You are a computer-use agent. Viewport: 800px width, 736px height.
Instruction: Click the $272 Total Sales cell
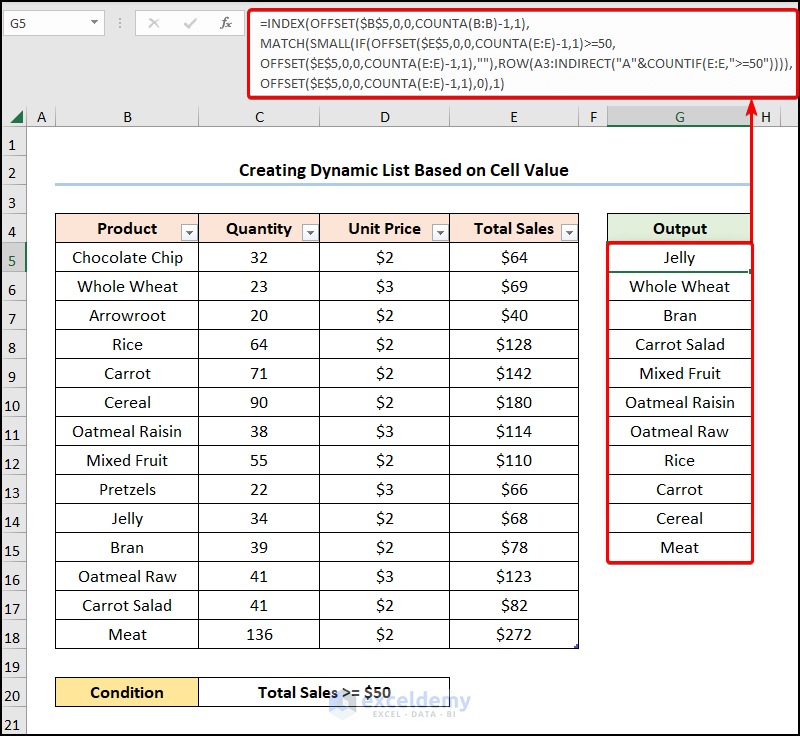click(514, 634)
